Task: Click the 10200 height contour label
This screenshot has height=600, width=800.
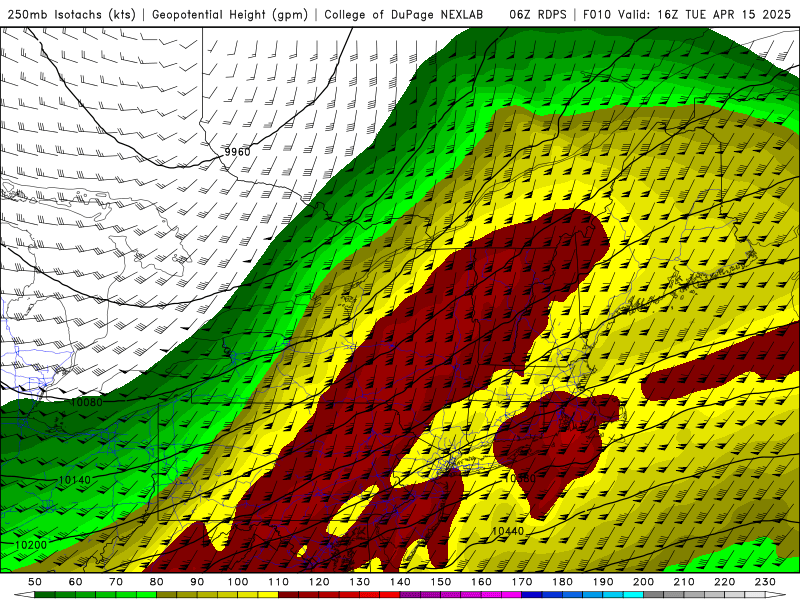Action: pos(31,545)
